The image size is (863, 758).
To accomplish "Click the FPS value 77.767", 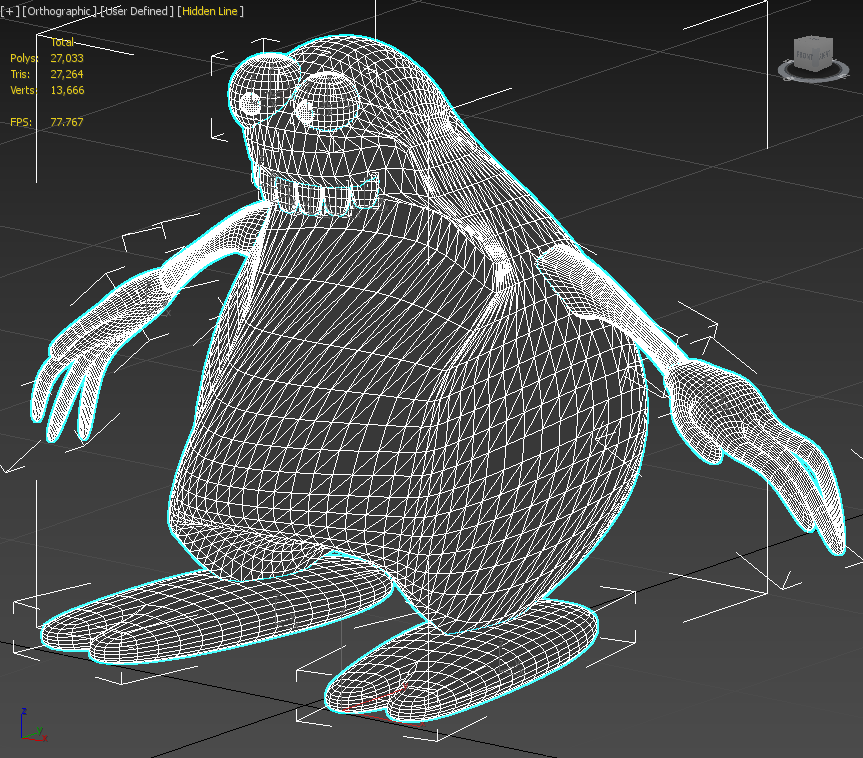I will (x=67, y=122).
